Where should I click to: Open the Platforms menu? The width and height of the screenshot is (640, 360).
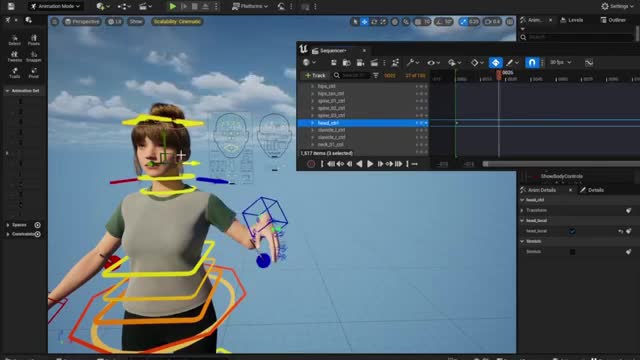tap(249, 6)
